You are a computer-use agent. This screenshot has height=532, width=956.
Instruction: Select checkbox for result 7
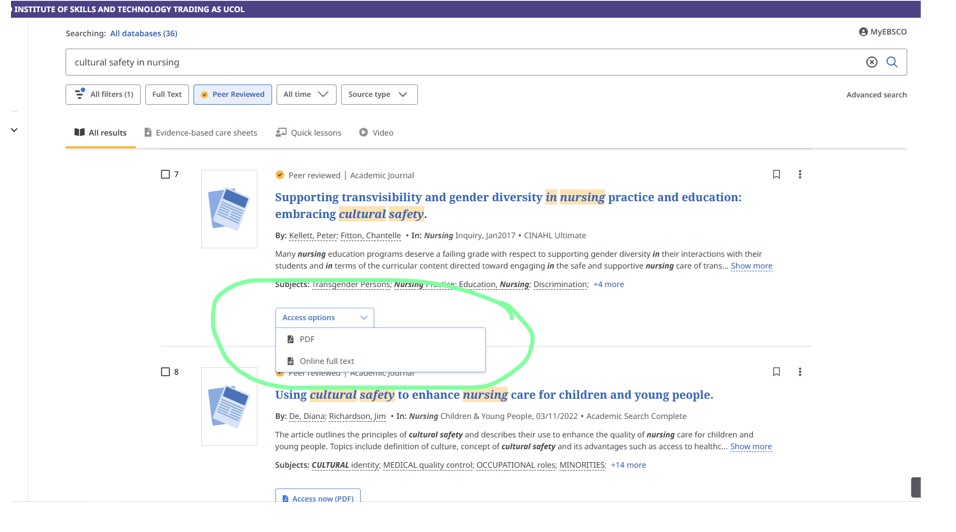tap(166, 175)
